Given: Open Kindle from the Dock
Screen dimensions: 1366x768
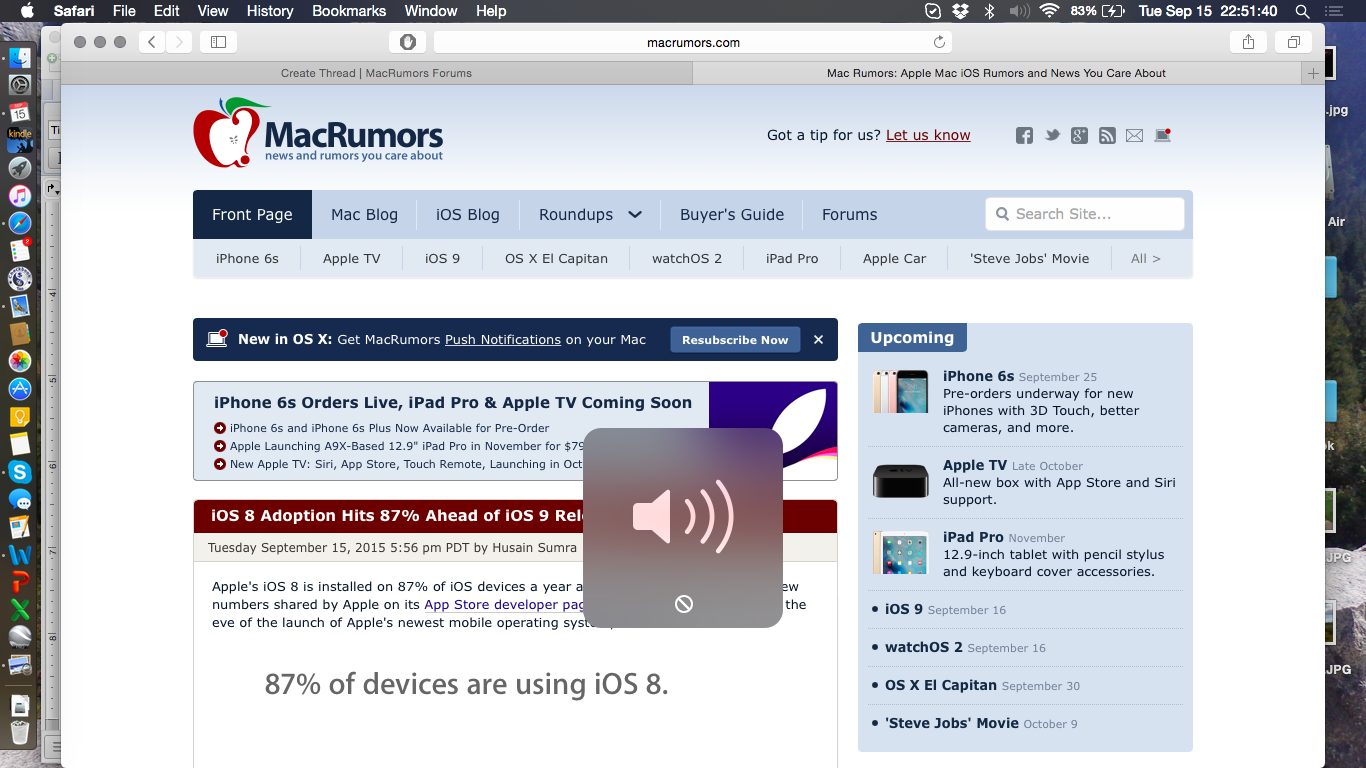Looking at the screenshot, I should [x=20, y=140].
